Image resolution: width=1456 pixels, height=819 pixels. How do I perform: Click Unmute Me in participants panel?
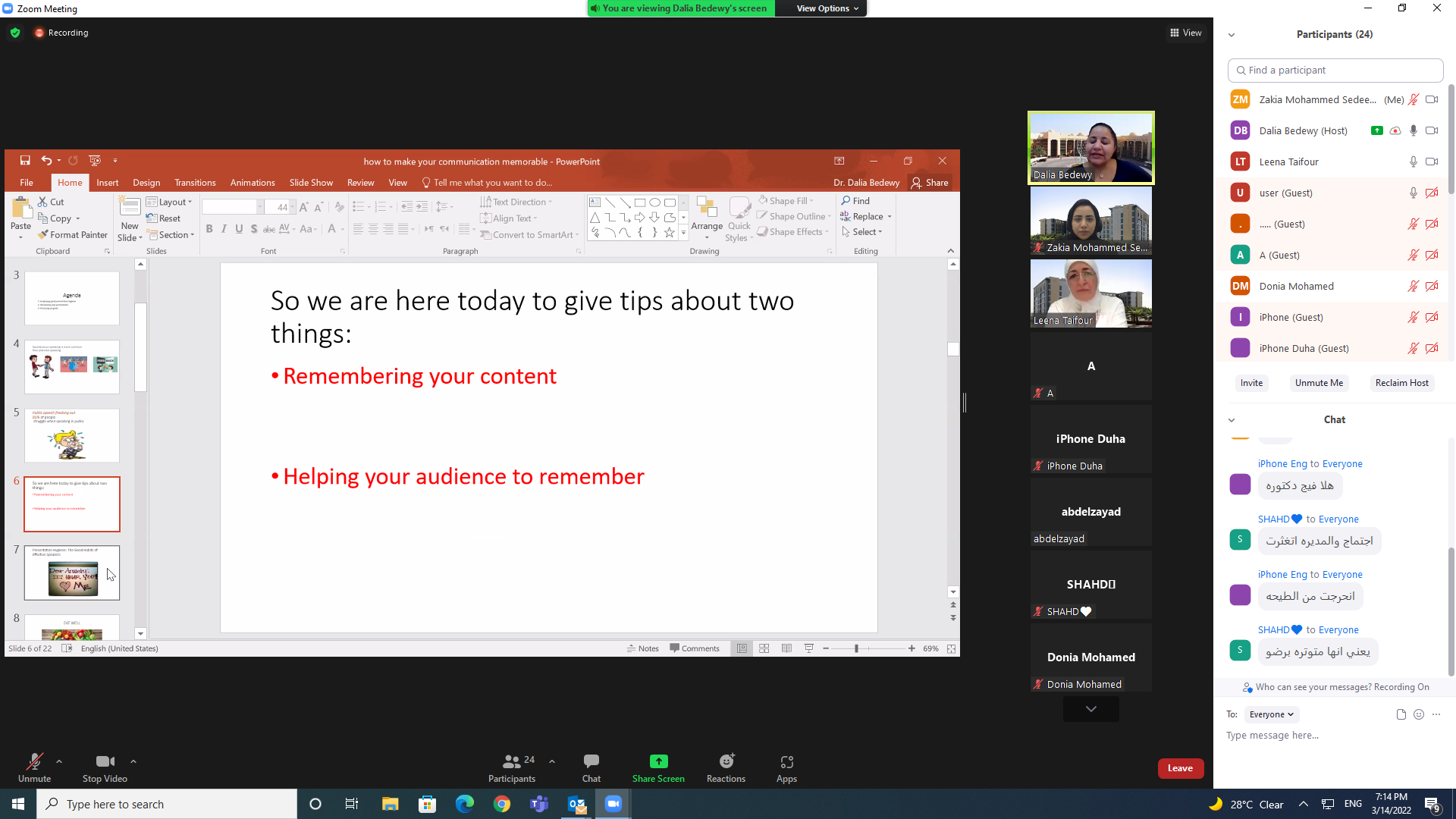[1319, 383]
